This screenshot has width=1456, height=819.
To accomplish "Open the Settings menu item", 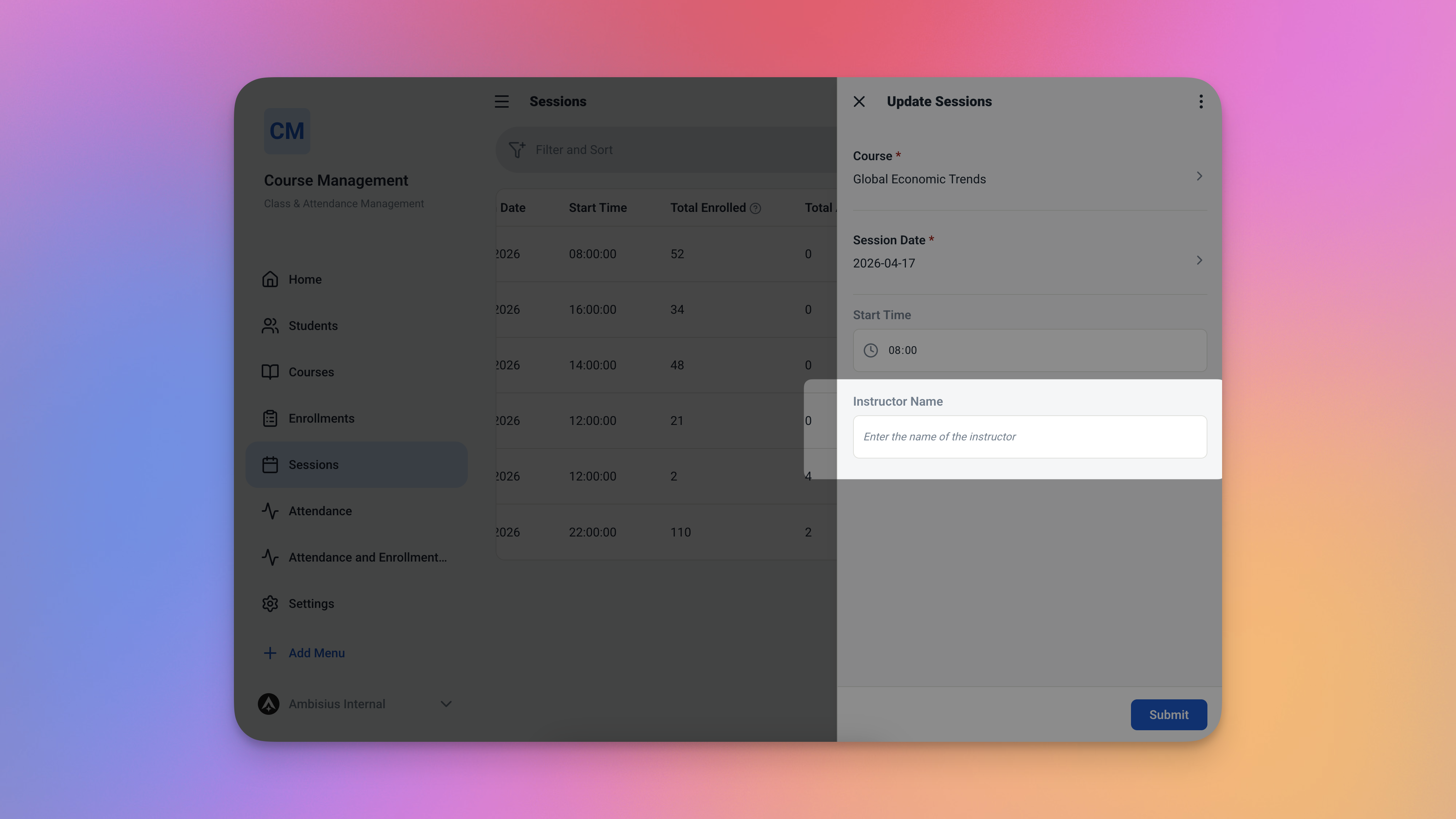I will [x=311, y=604].
